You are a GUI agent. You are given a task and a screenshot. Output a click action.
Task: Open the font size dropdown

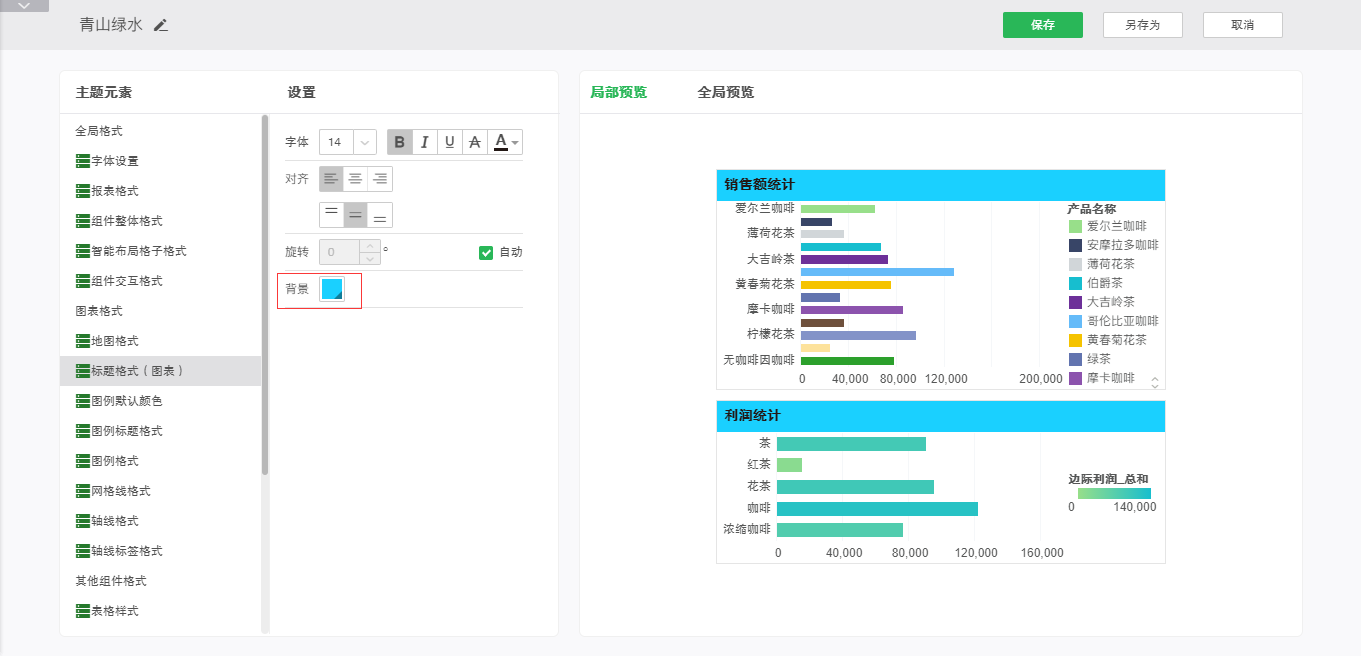coord(364,142)
